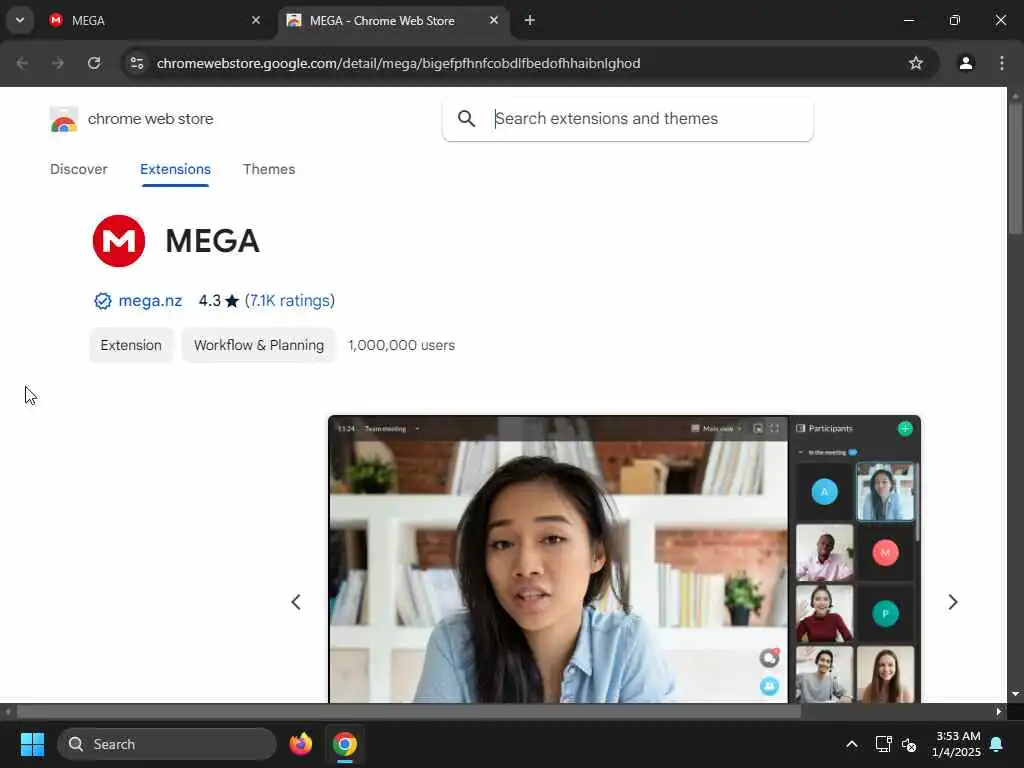Screen dimensions: 1024x768
Task: Go forward to the next page
Action: click(x=58, y=63)
